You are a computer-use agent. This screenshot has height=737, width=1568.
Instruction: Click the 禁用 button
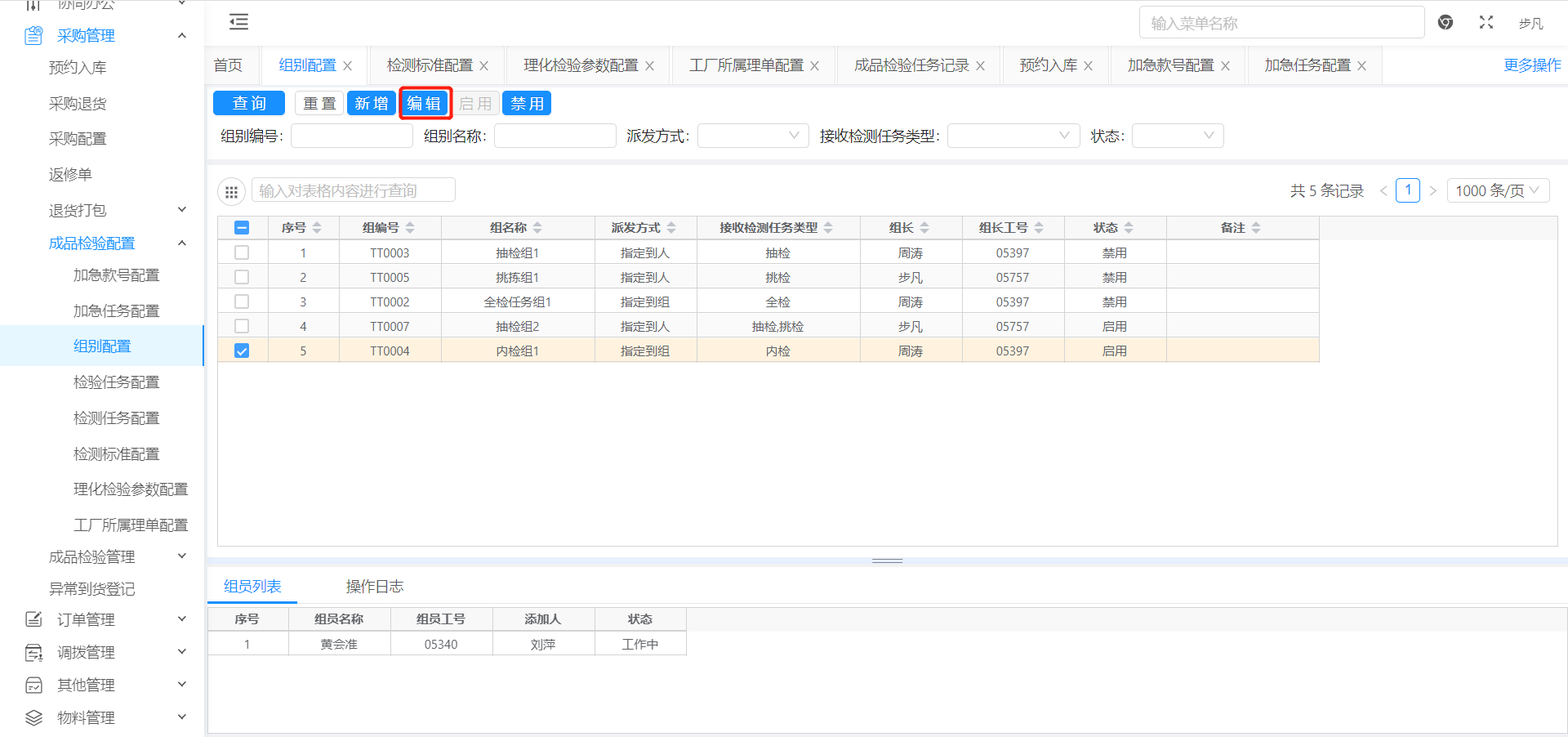coord(527,104)
